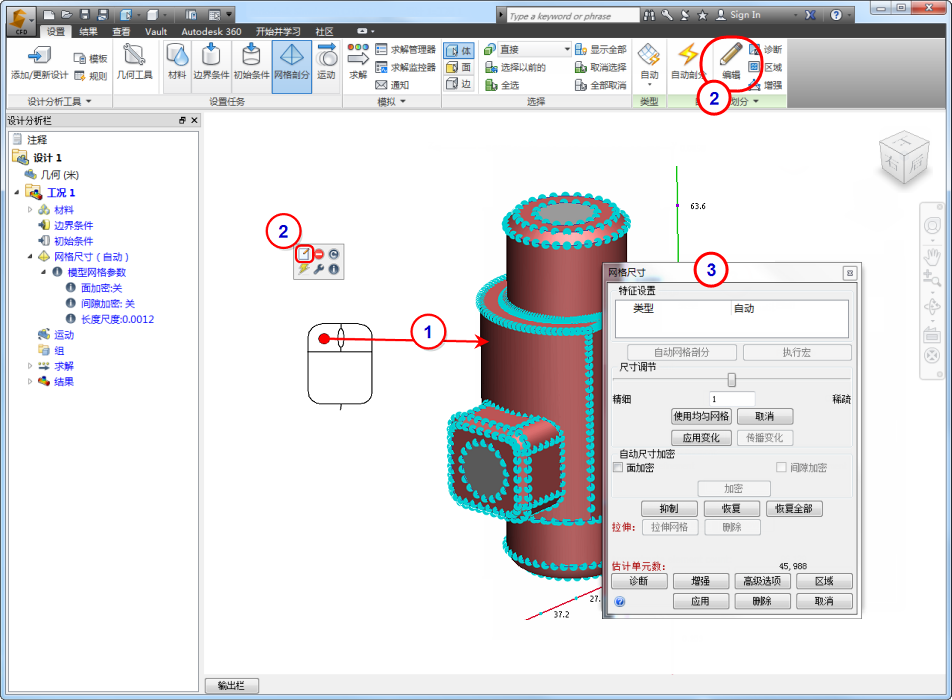Open the Vault ribbon tab
Viewport: 952px width, 700px height.
pyautogui.click(x=155, y=32)
